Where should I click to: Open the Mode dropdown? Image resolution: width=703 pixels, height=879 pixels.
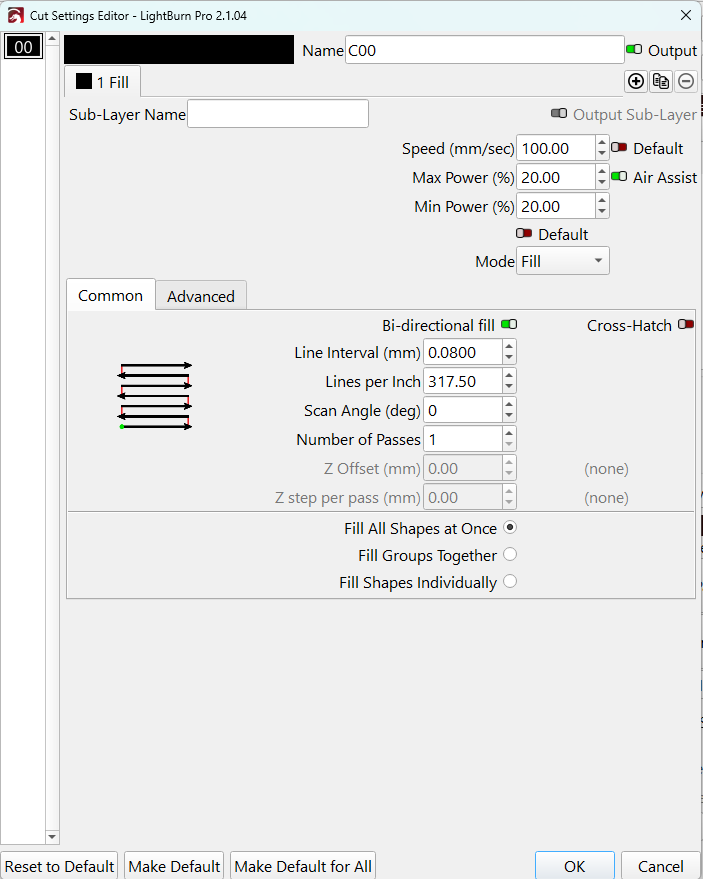click(x=562, y=261)
